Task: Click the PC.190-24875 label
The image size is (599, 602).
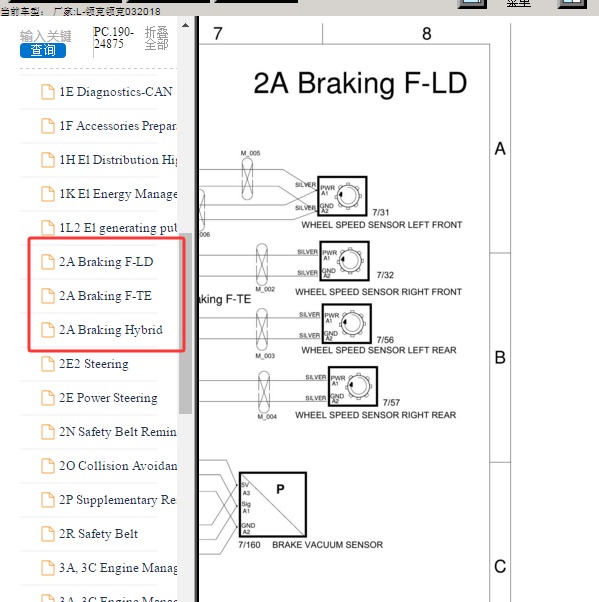Action: (114, 38)
